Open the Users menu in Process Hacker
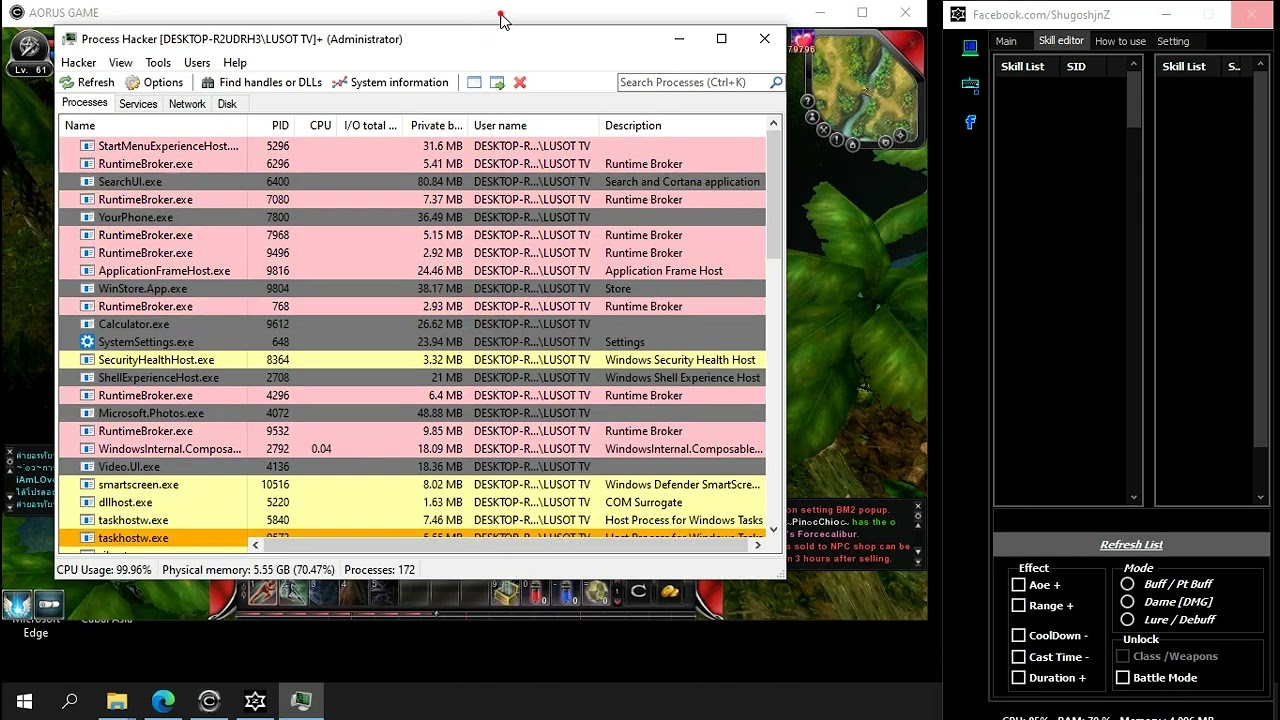Screen dimensions: 1280x720 click(197, 62)
